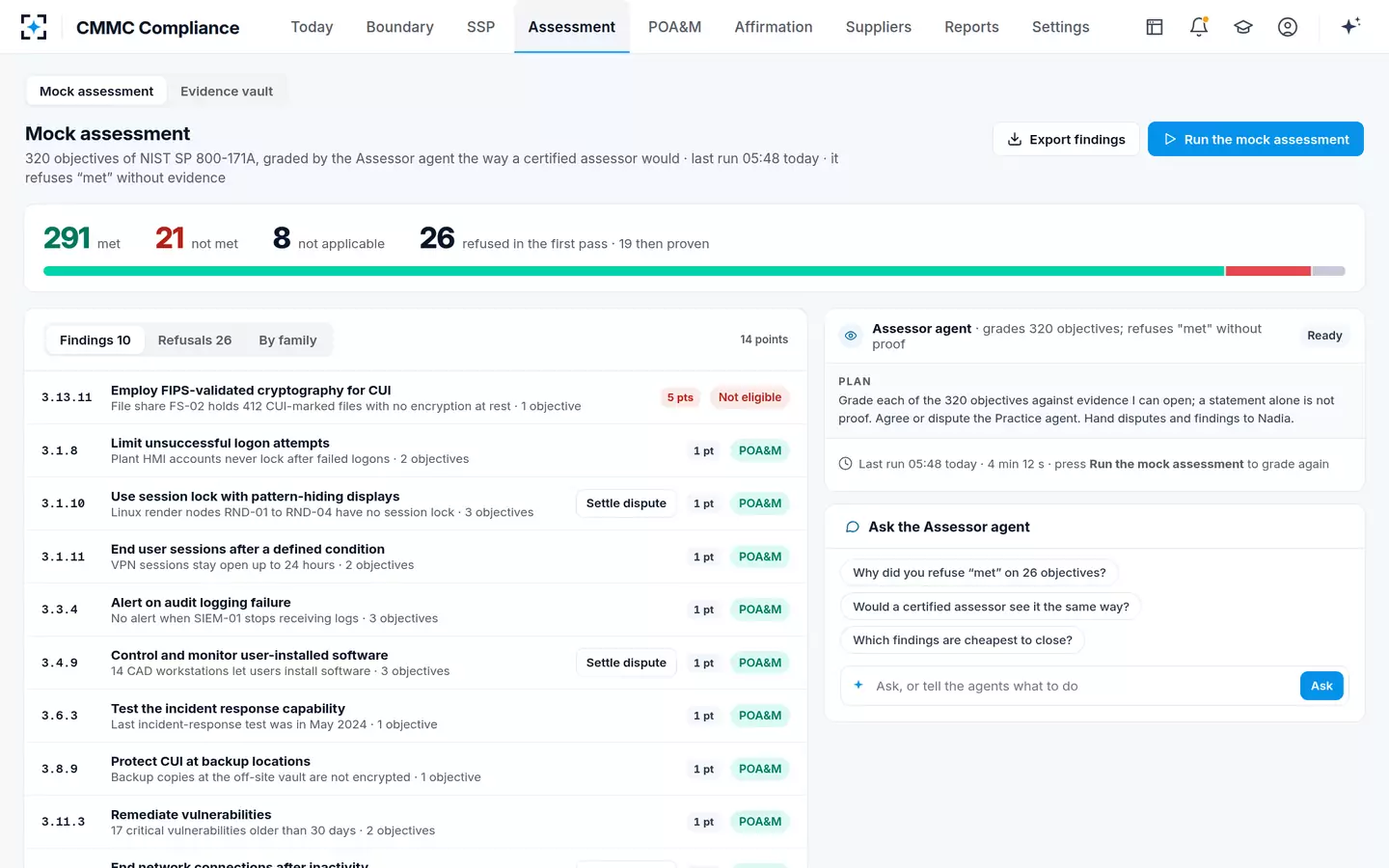Focus the Ask the agents input field
Image resolution: width=1389 pixels, height=868 pixels.
1082,686
